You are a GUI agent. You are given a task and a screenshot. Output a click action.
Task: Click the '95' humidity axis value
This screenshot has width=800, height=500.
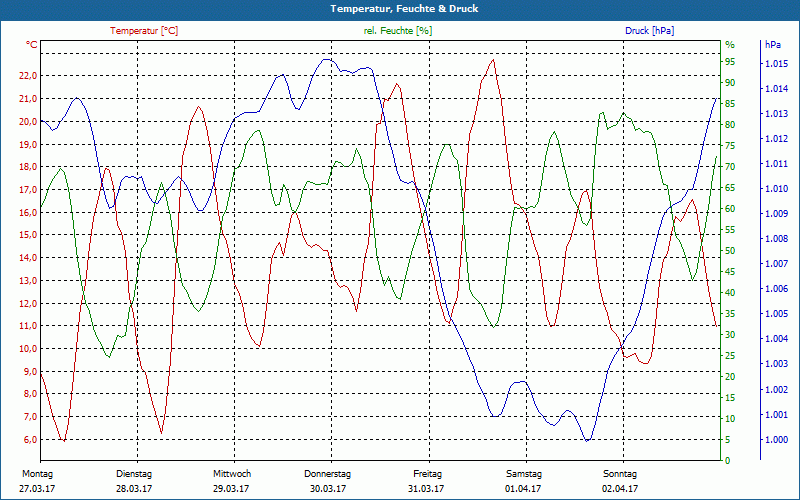pyautogui.click(x=730, y=62)
